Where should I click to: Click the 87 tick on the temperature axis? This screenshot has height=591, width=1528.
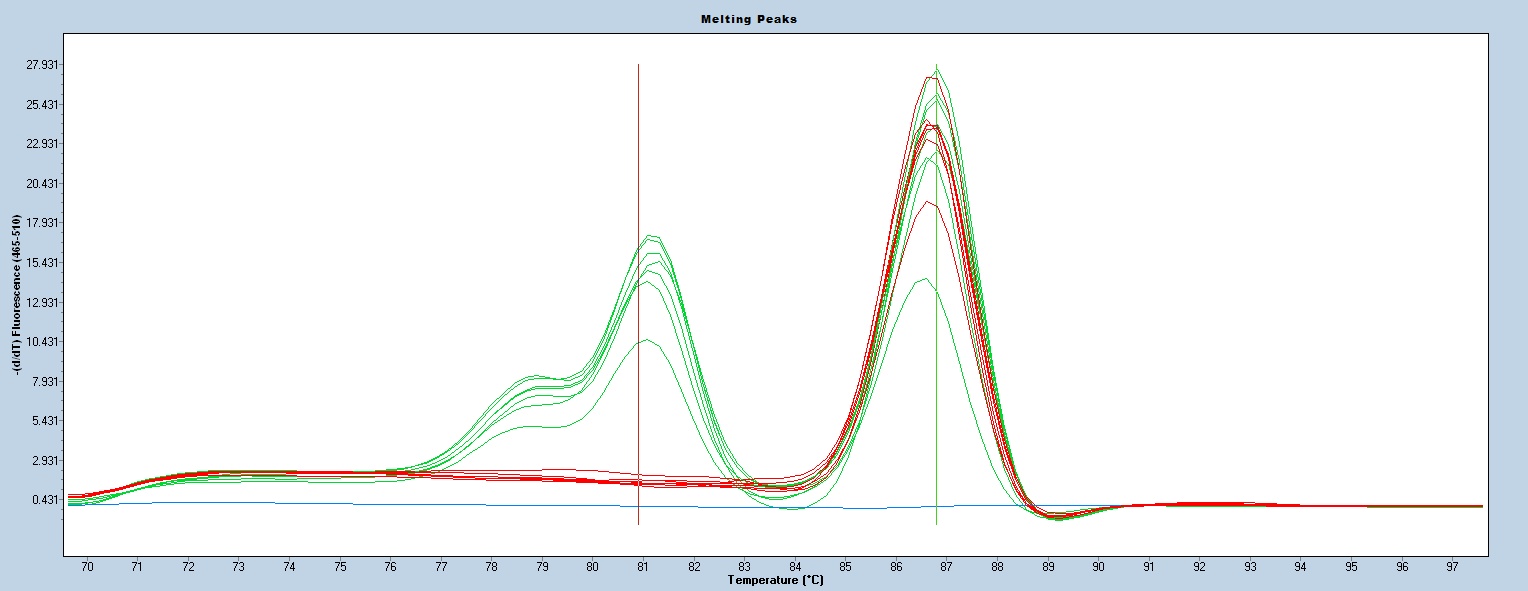point(947,567)
